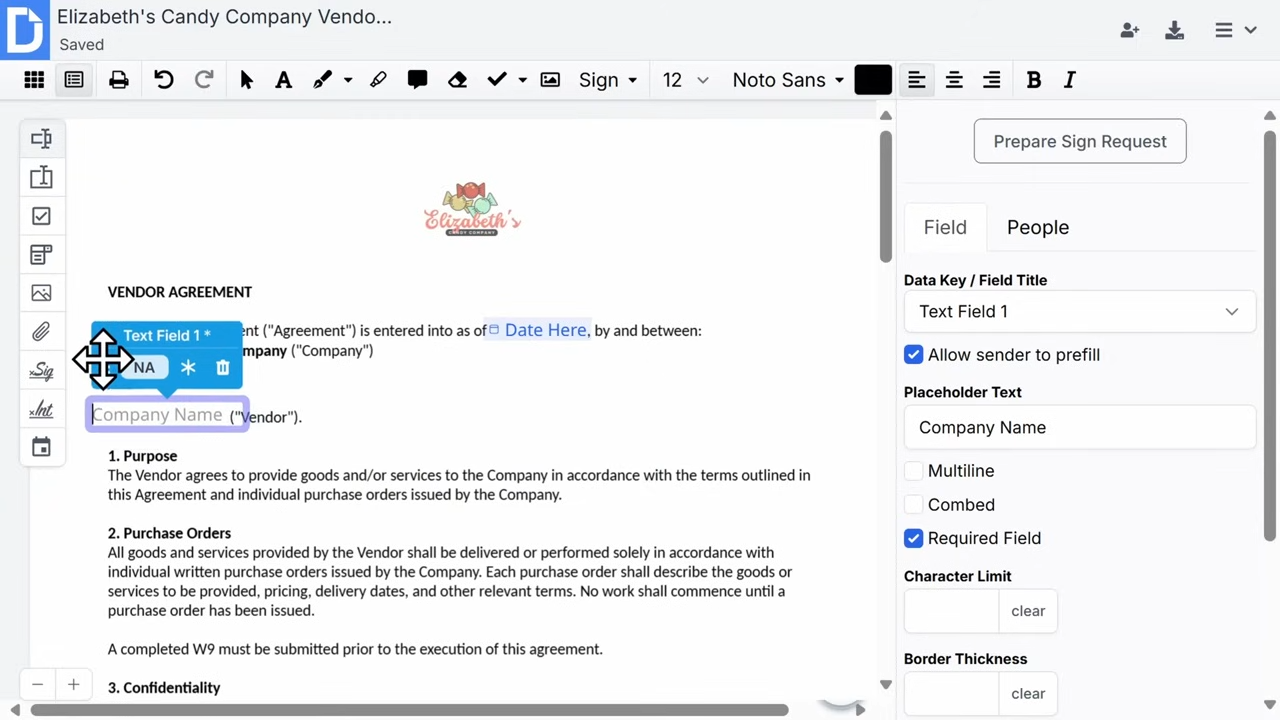Add an image field from the sidebar
The height and width of the screenshot is (720, 1280).
coord(41,293)
